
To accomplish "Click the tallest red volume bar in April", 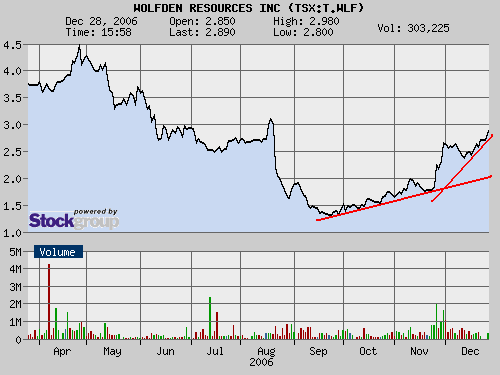I will pyautogui.click(x=49, y=302).
